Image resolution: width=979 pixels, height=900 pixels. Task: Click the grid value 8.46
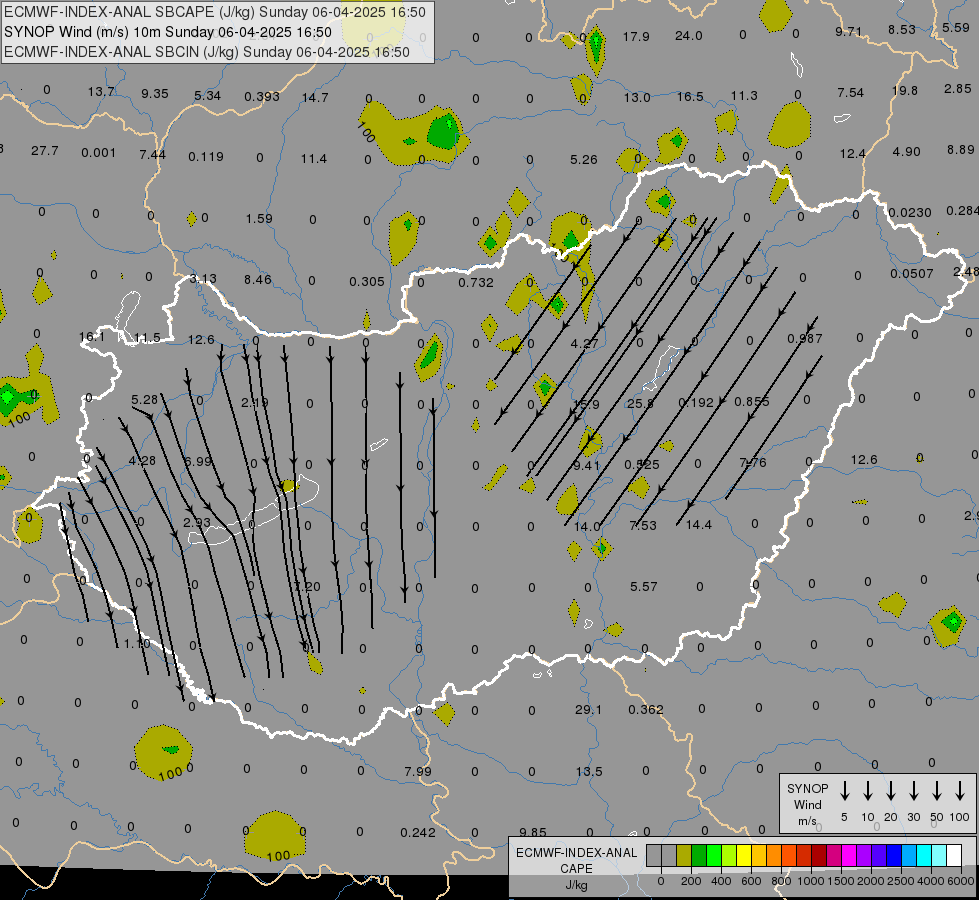258,279
